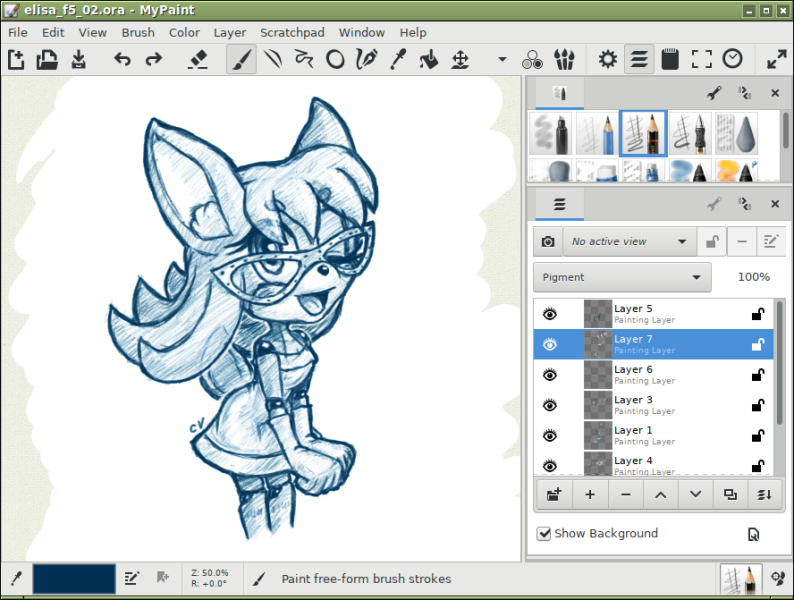This screenshot has height=600, width=794.
Task: Open the Color menu
Action: (184, 32)
